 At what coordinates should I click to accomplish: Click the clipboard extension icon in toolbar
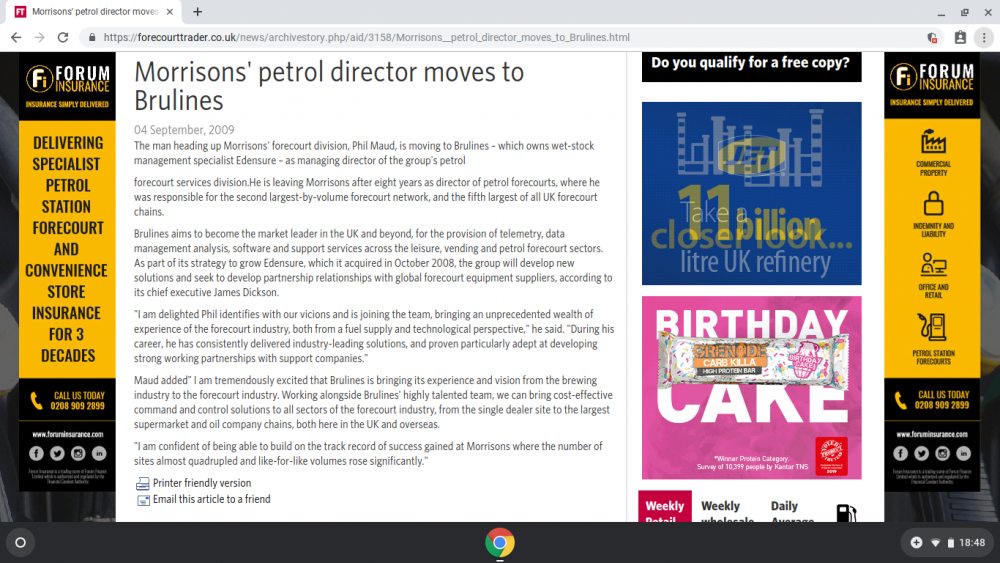[x=960, y=38]
